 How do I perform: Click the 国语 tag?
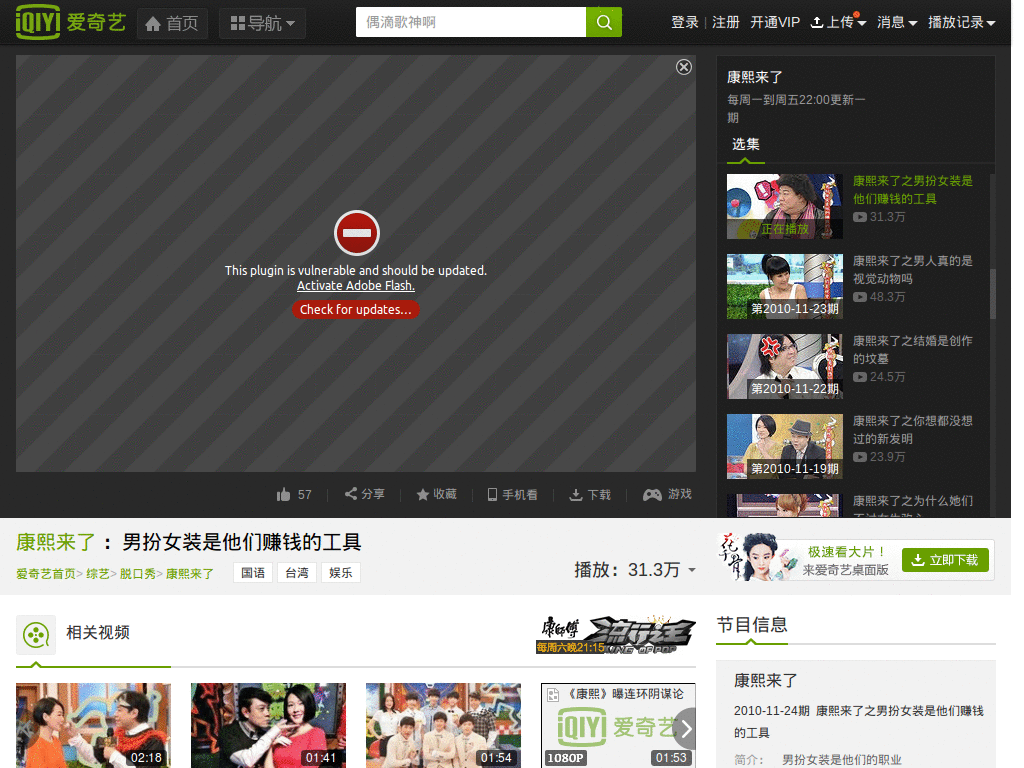pyautogui.click(x=253, y=573)
